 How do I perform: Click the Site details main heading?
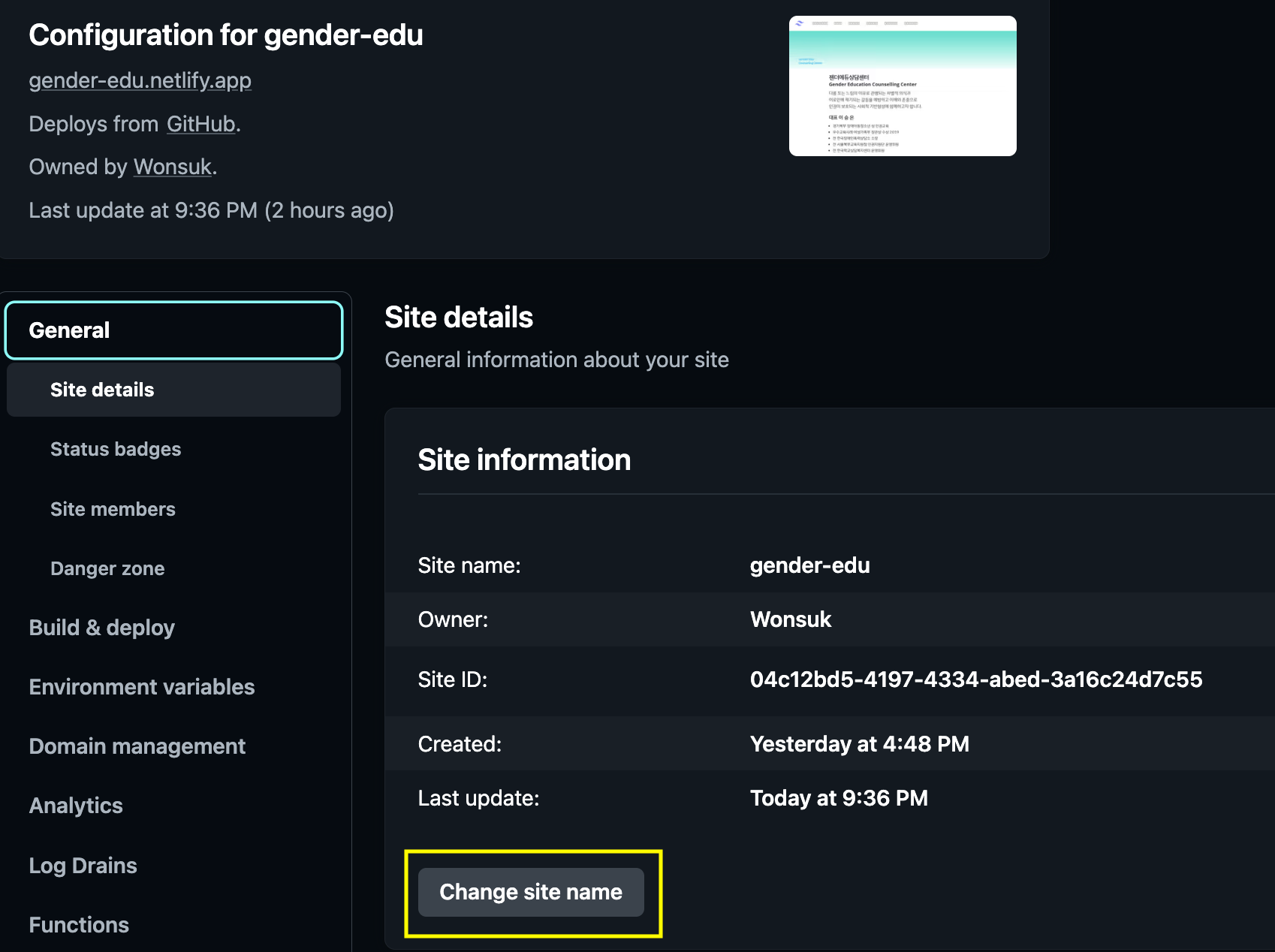click(459, 318)
